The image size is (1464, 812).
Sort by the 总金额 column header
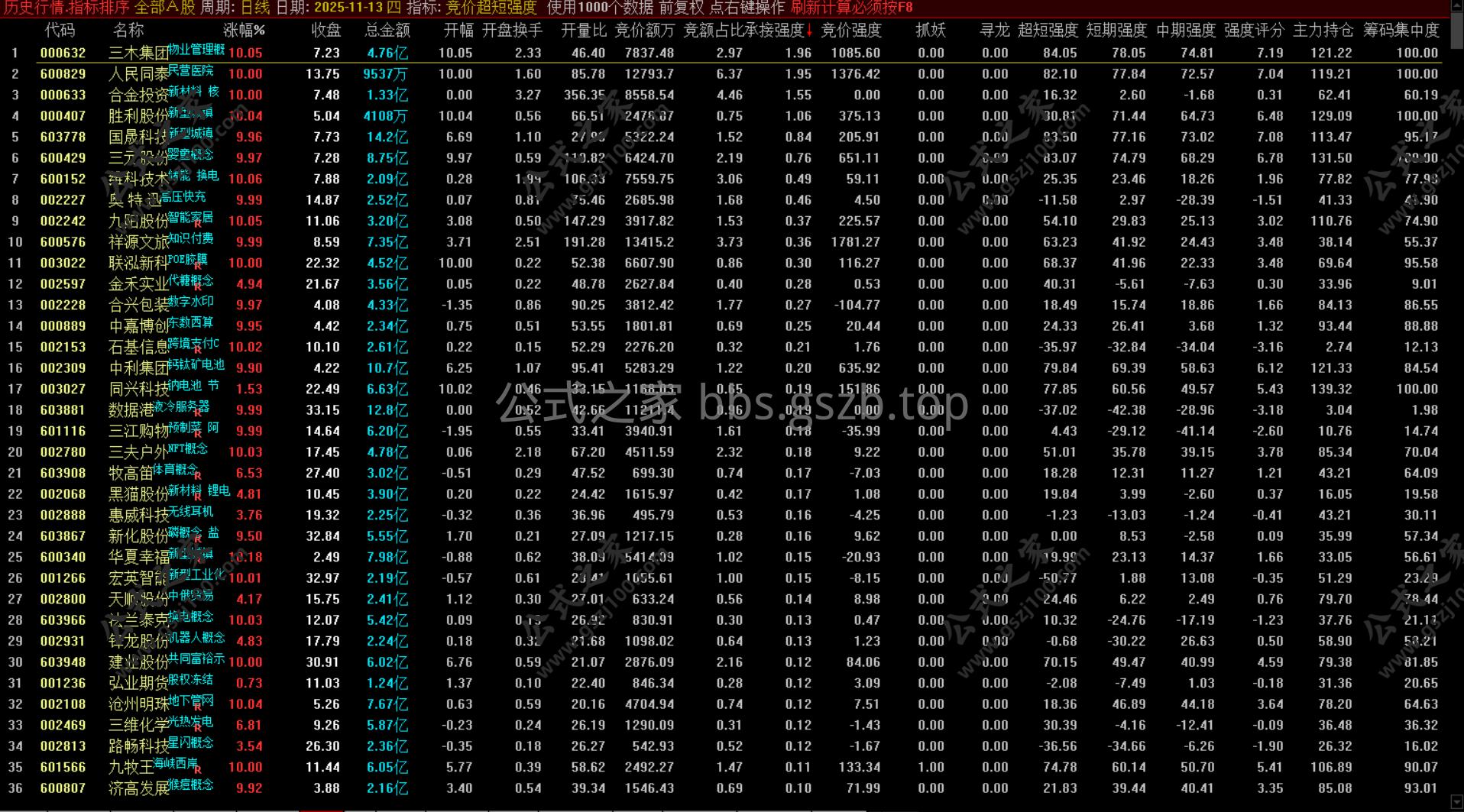[x=387, y=31]
